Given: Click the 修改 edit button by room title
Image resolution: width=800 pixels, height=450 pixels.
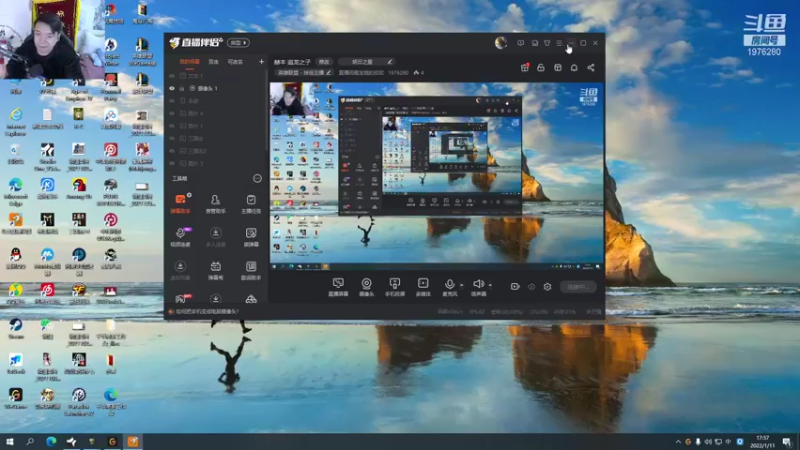Looking at the screenshot, I should coord(324,62).
